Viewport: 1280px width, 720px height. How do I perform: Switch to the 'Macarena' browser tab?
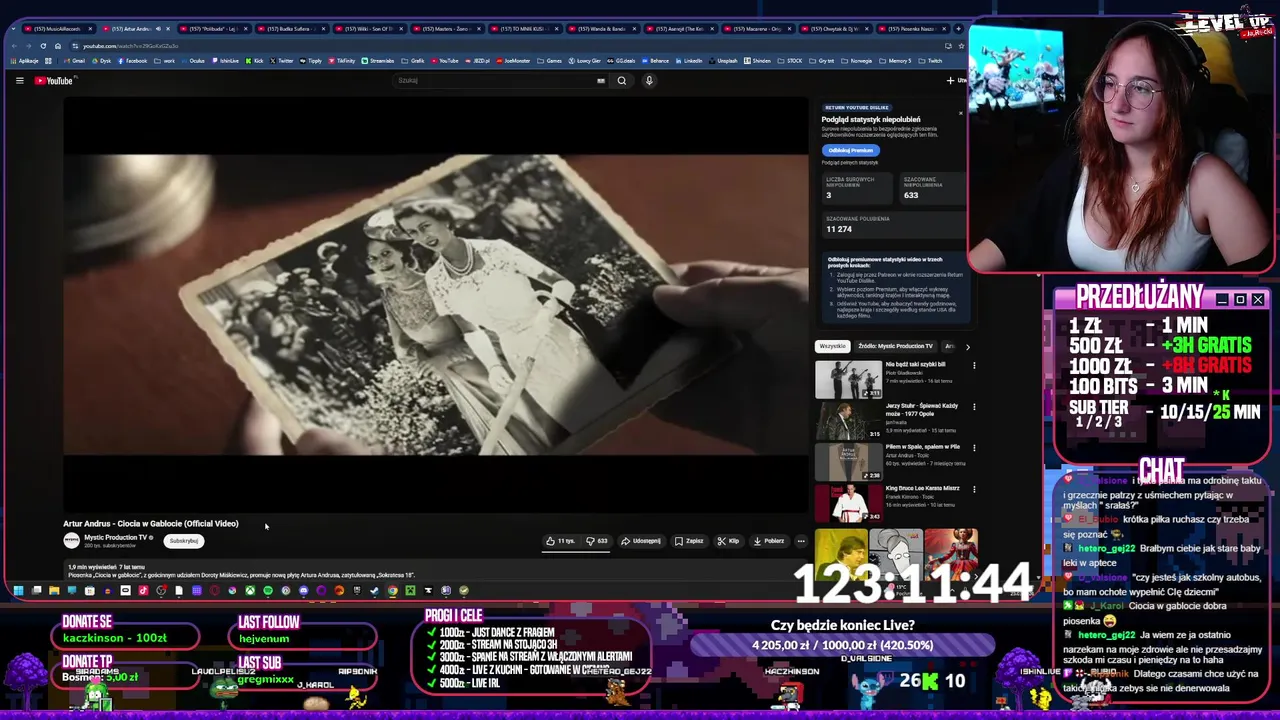click(x=757, y=29)
